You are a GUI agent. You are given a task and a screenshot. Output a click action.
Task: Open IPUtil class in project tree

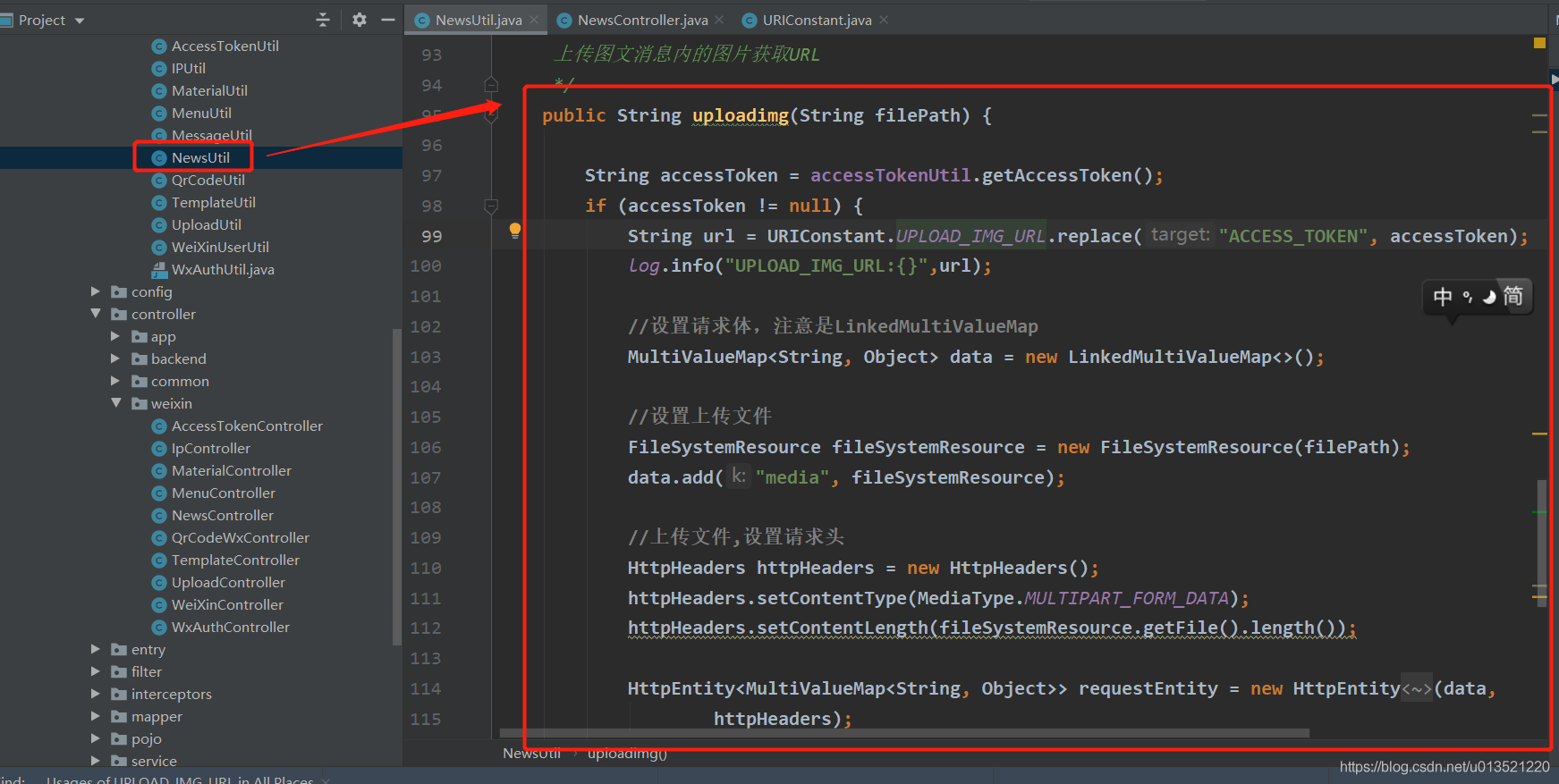188,68
